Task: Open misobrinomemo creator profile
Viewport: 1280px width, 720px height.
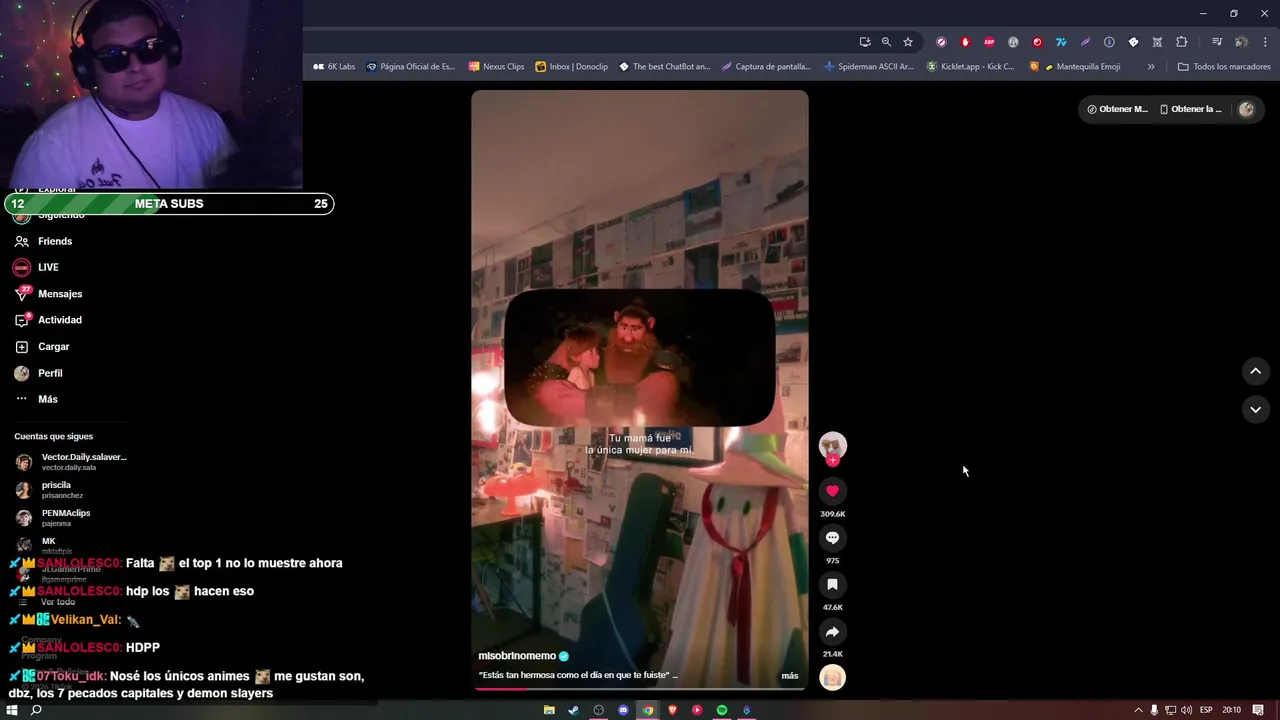Action: click(517, 656)
